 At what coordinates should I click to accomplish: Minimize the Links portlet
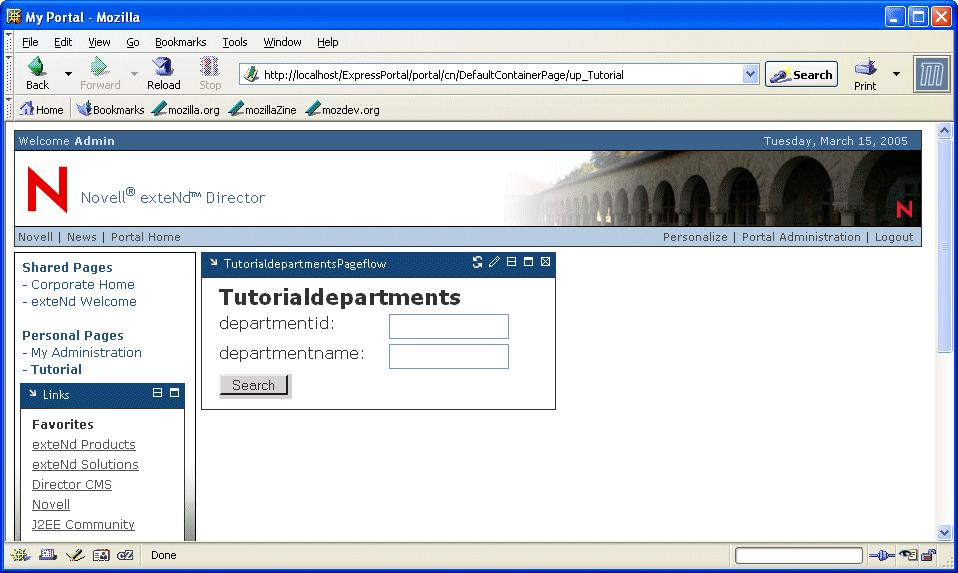click(x=157, y=393)
